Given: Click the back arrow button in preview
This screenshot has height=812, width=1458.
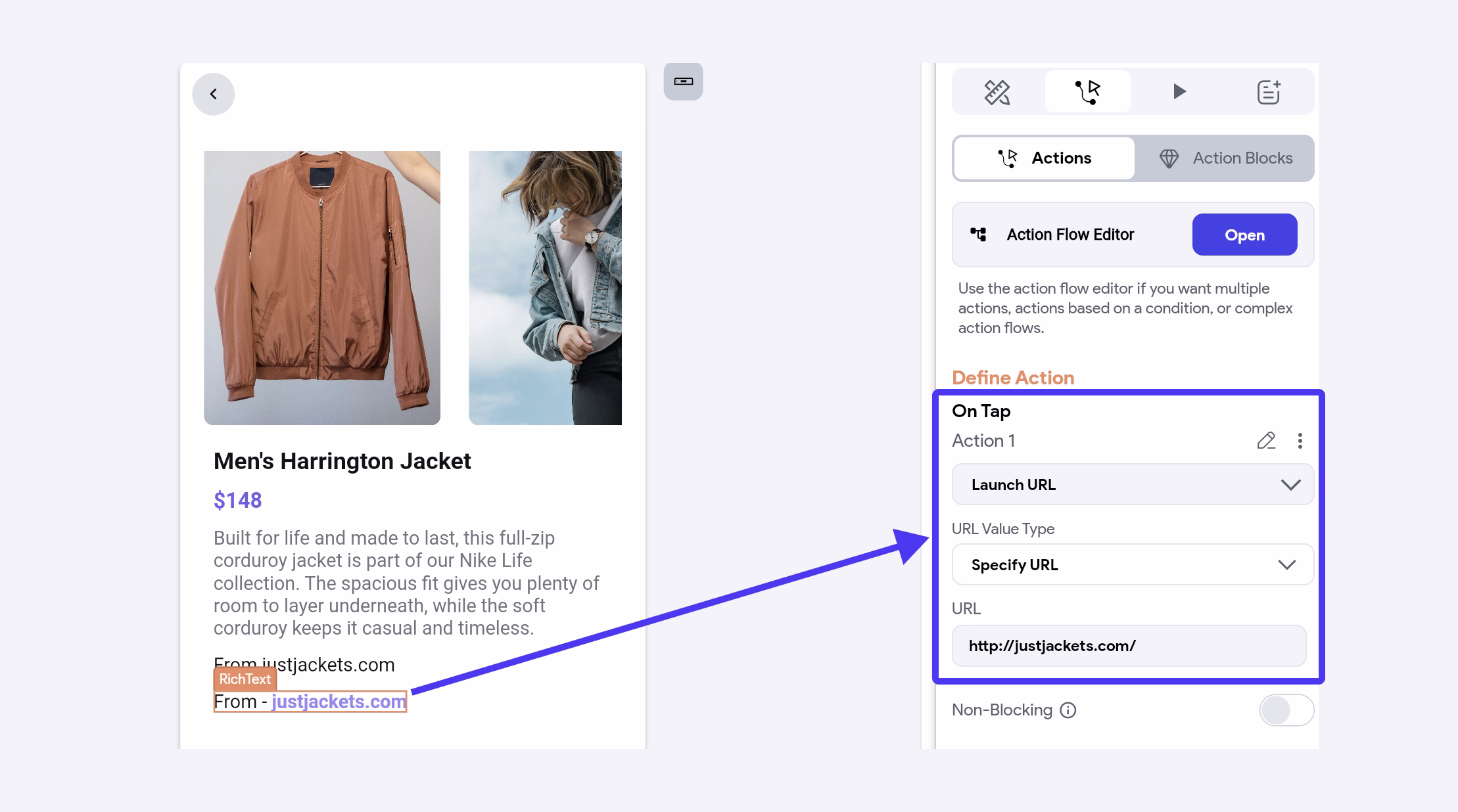Looking at the screenshot, I should pyautogui.click(x=213, y=94).
